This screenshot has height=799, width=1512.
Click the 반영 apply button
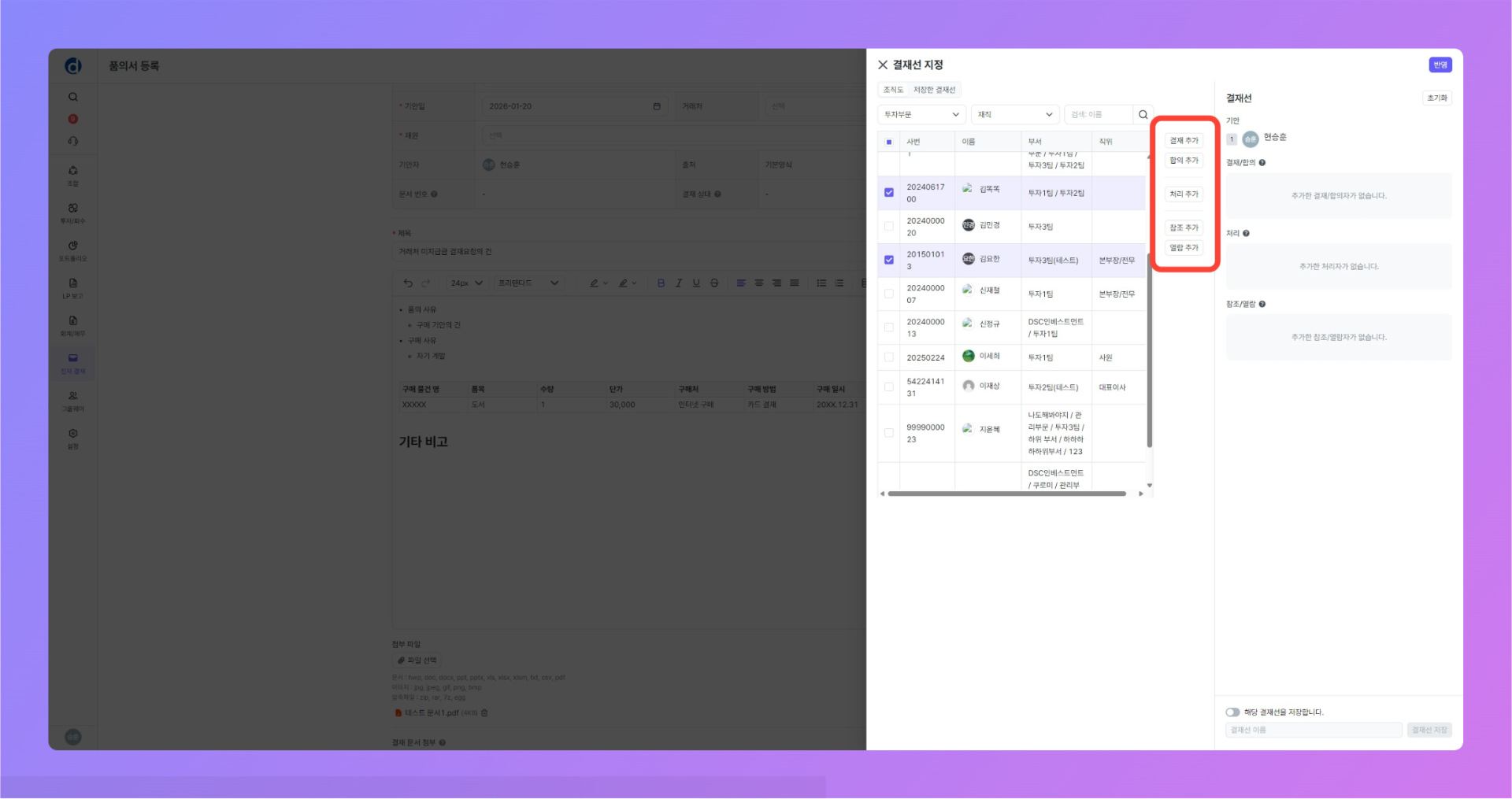pyautogui.click(x=1440, y=65)
